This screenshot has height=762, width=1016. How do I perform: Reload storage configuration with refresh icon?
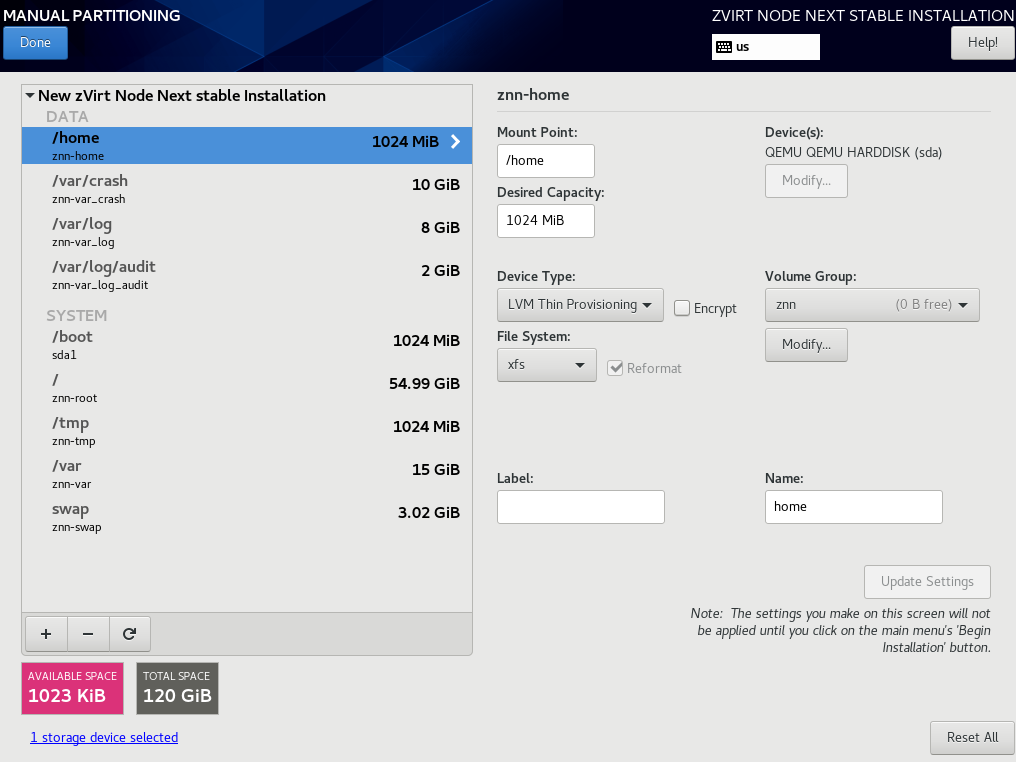[130, 634]
